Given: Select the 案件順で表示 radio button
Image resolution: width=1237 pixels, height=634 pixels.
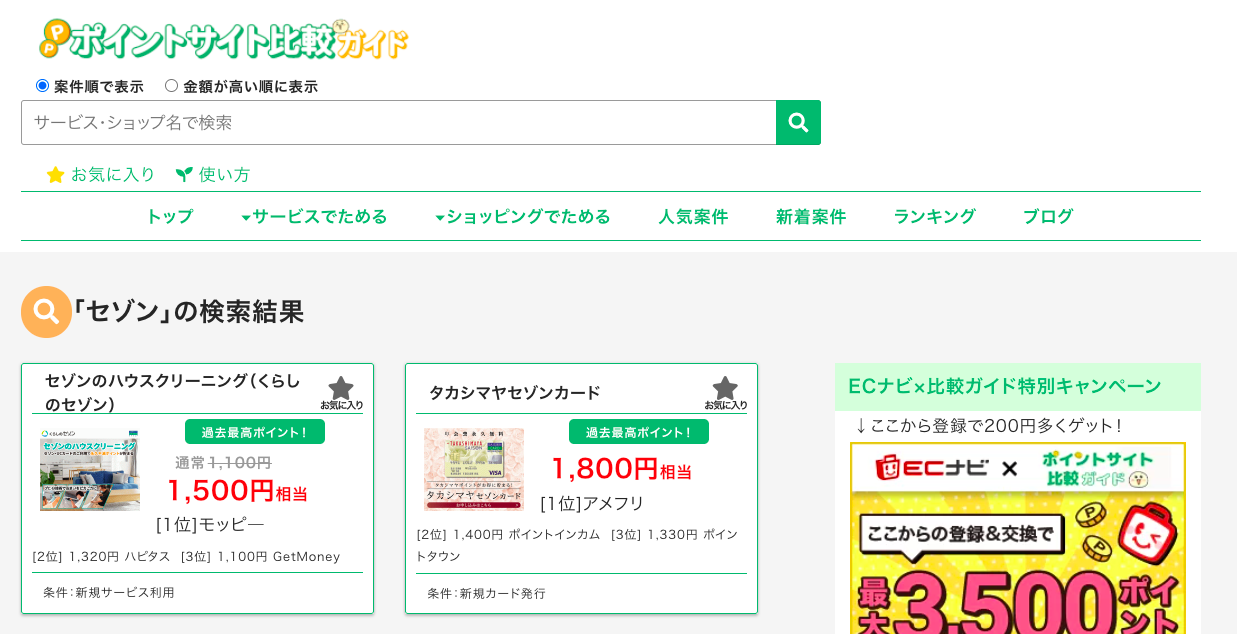Looking at the screenshot, I should pyautogui.click(x=42, y=86).
